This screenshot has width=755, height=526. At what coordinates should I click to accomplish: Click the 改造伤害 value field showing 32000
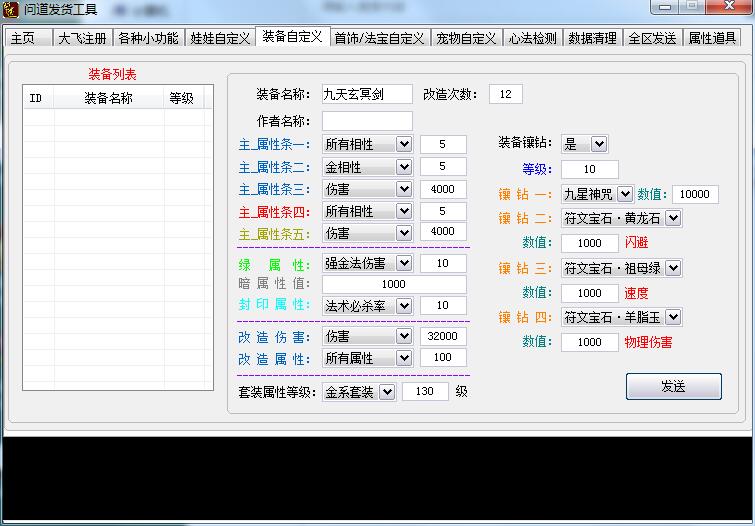[x=443, y=336]
